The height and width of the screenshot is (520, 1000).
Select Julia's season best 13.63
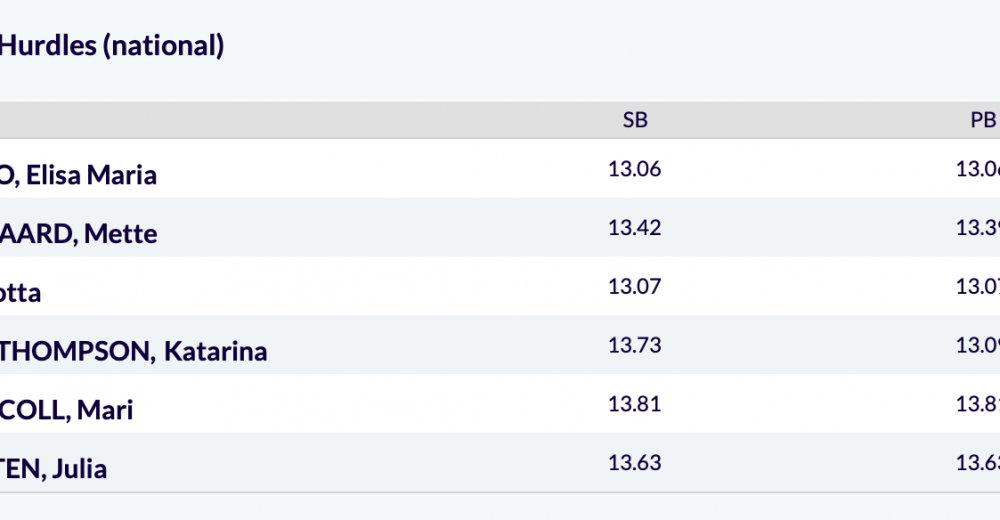635,462
